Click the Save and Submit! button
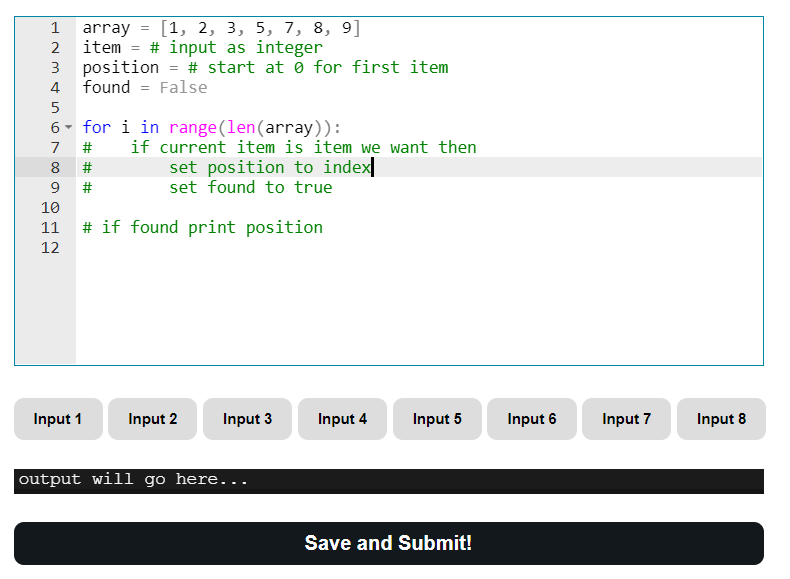Viewport: 790px width, 579px height. click(x=389, y=543)
